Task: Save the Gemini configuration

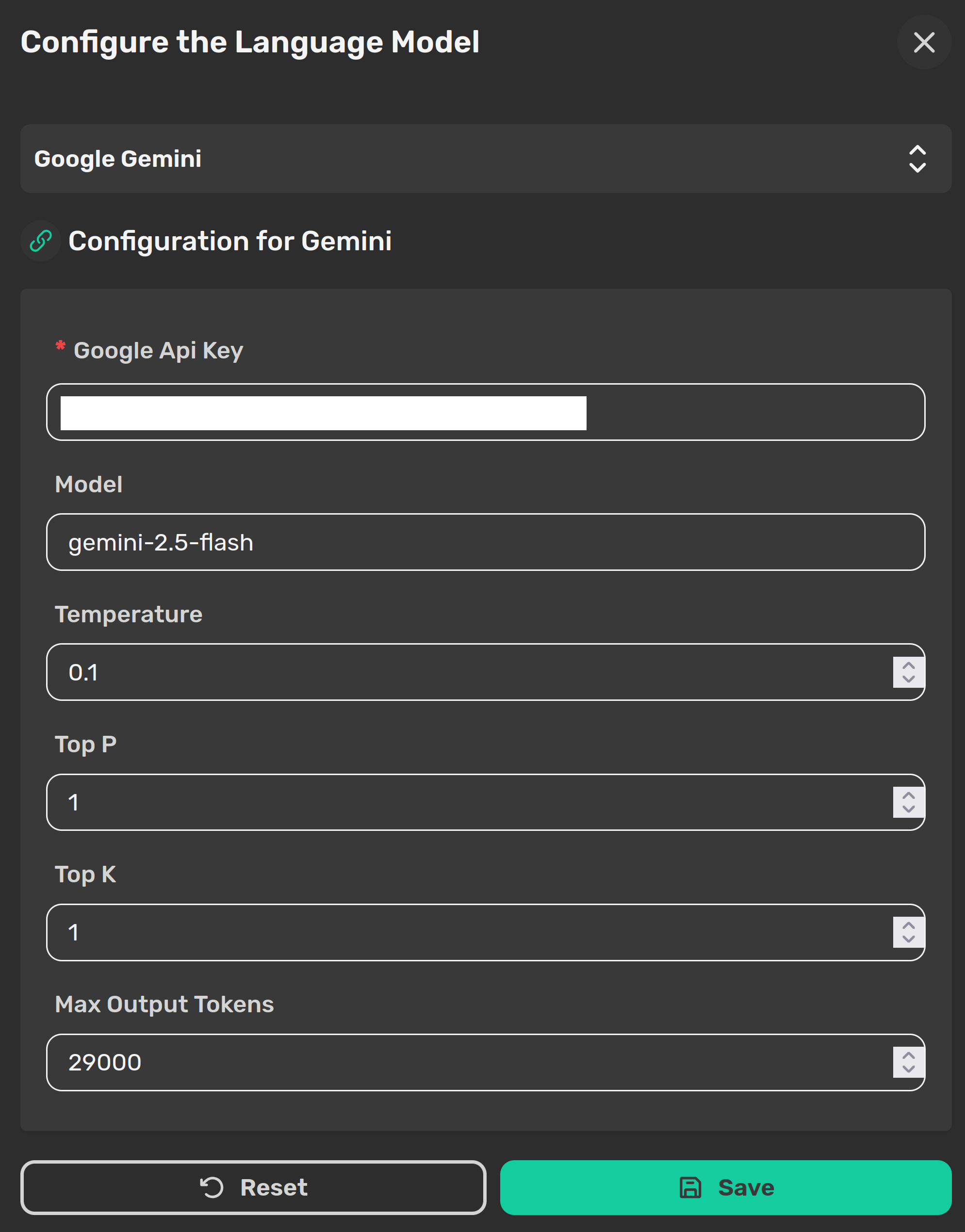Action: click(725, 1187)
